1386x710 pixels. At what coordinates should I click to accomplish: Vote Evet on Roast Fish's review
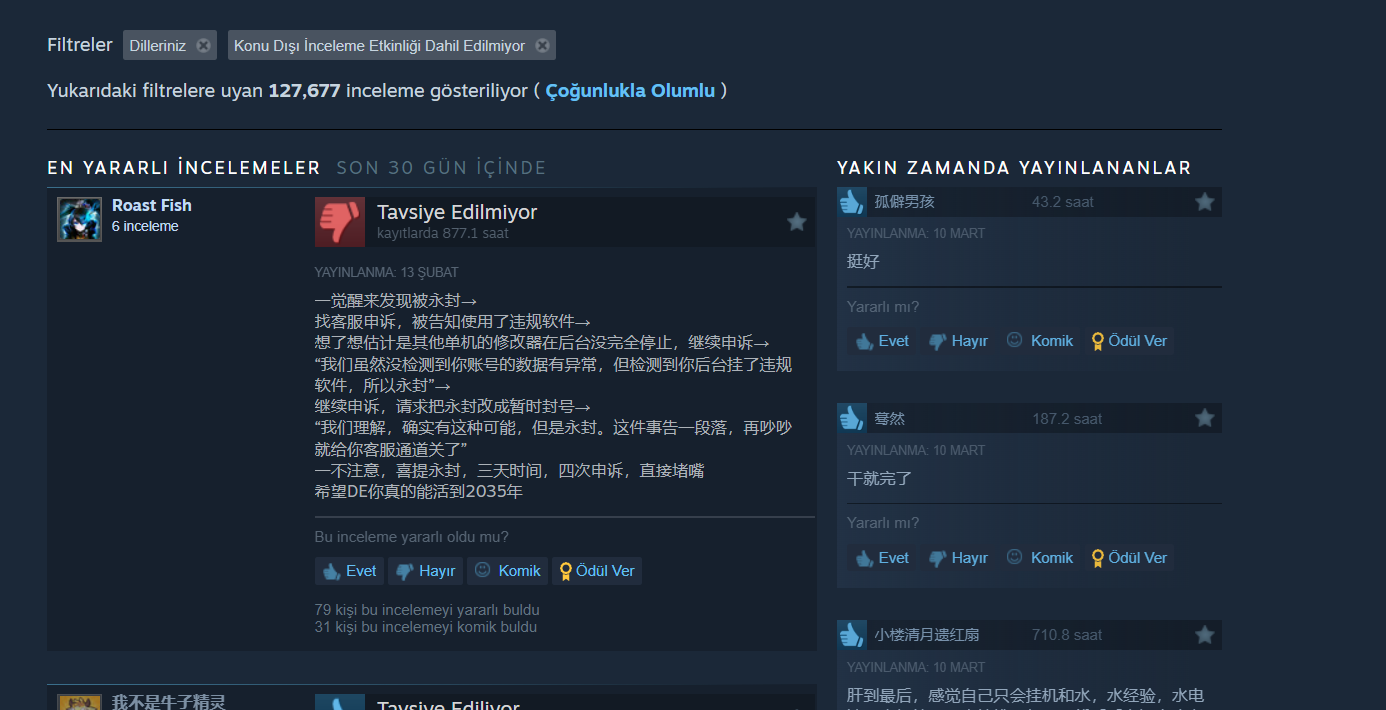pos(349,571)
